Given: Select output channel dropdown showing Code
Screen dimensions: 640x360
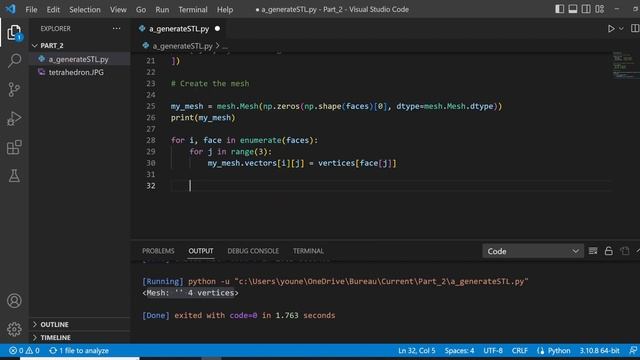Looking at the screenshot, I should pos(533,251).
